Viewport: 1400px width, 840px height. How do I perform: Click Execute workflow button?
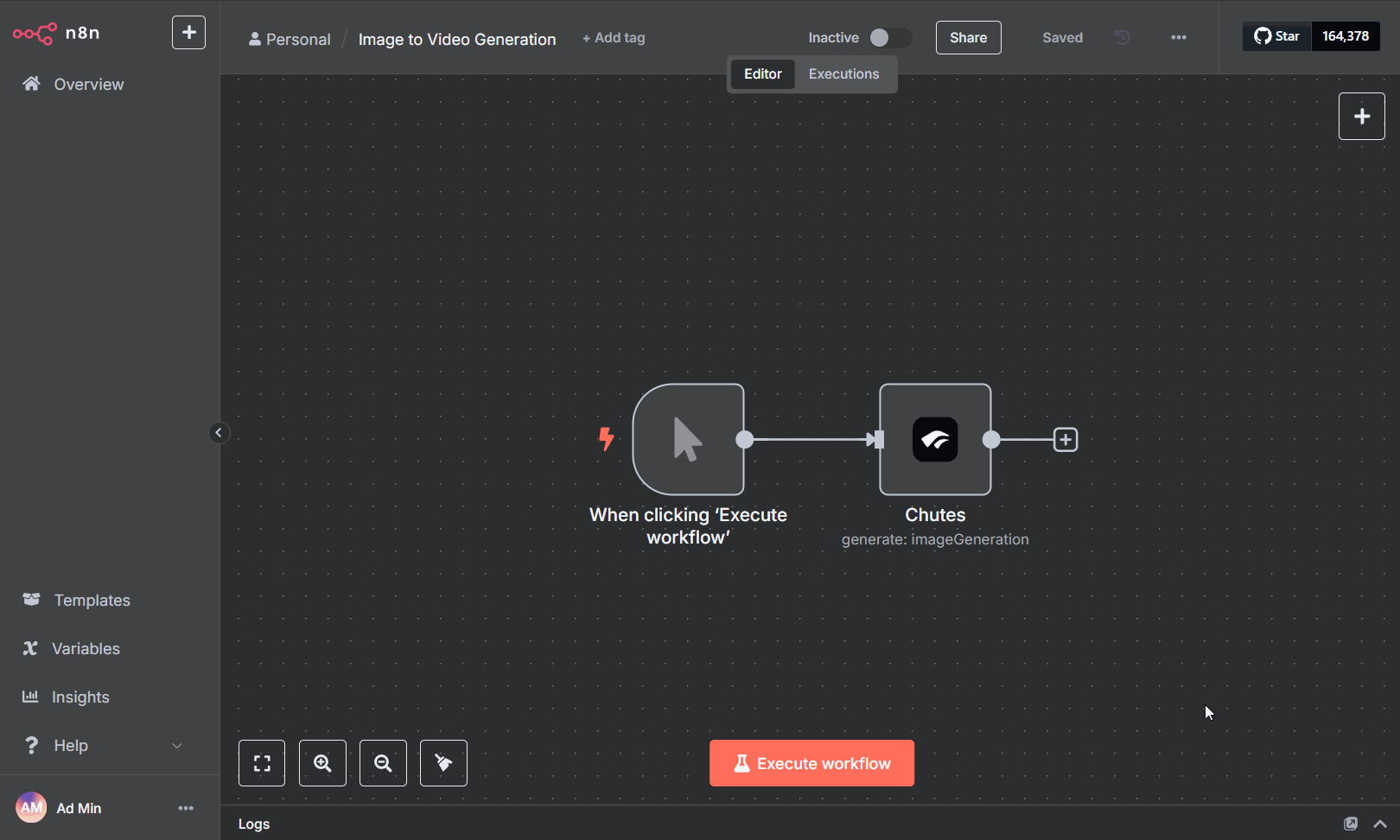point(811,763)
